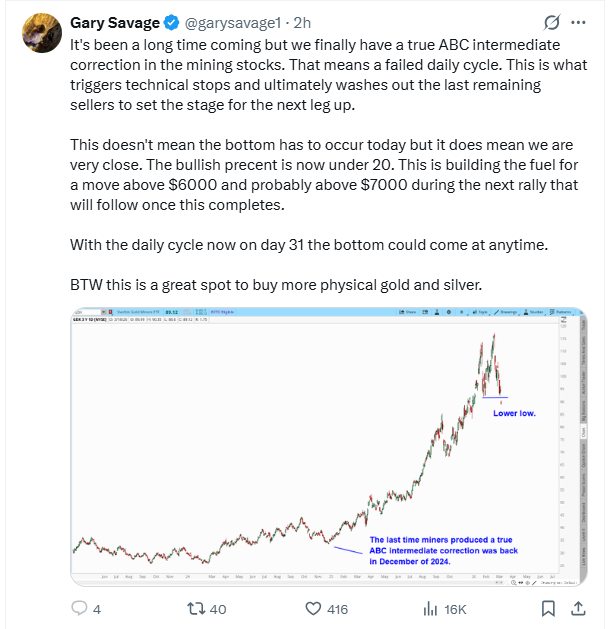The width and height of the screenshot is (610, 629).
Task: Click the Grok explain-post icon
Action: point(549,22)
